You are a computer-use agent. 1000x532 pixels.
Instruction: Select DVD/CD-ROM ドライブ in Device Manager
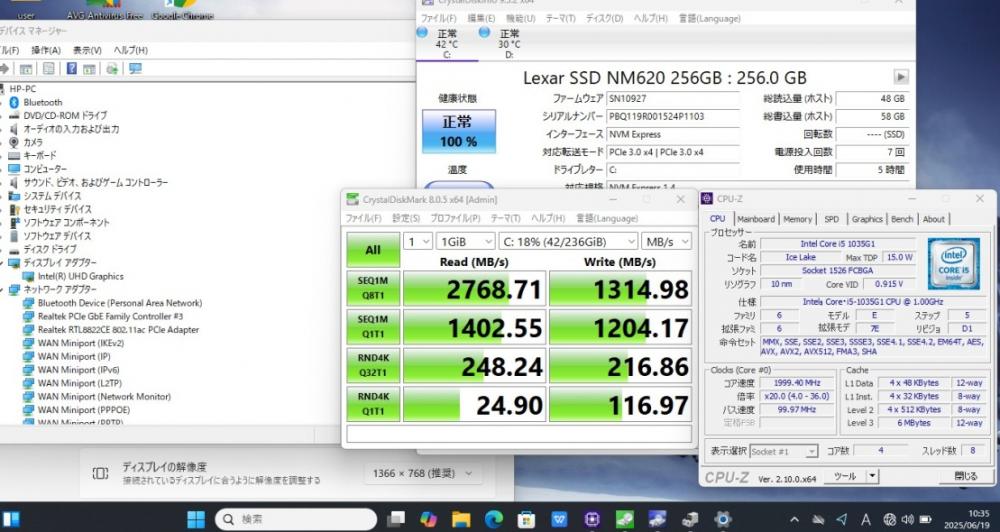click(x=65, y=115)
